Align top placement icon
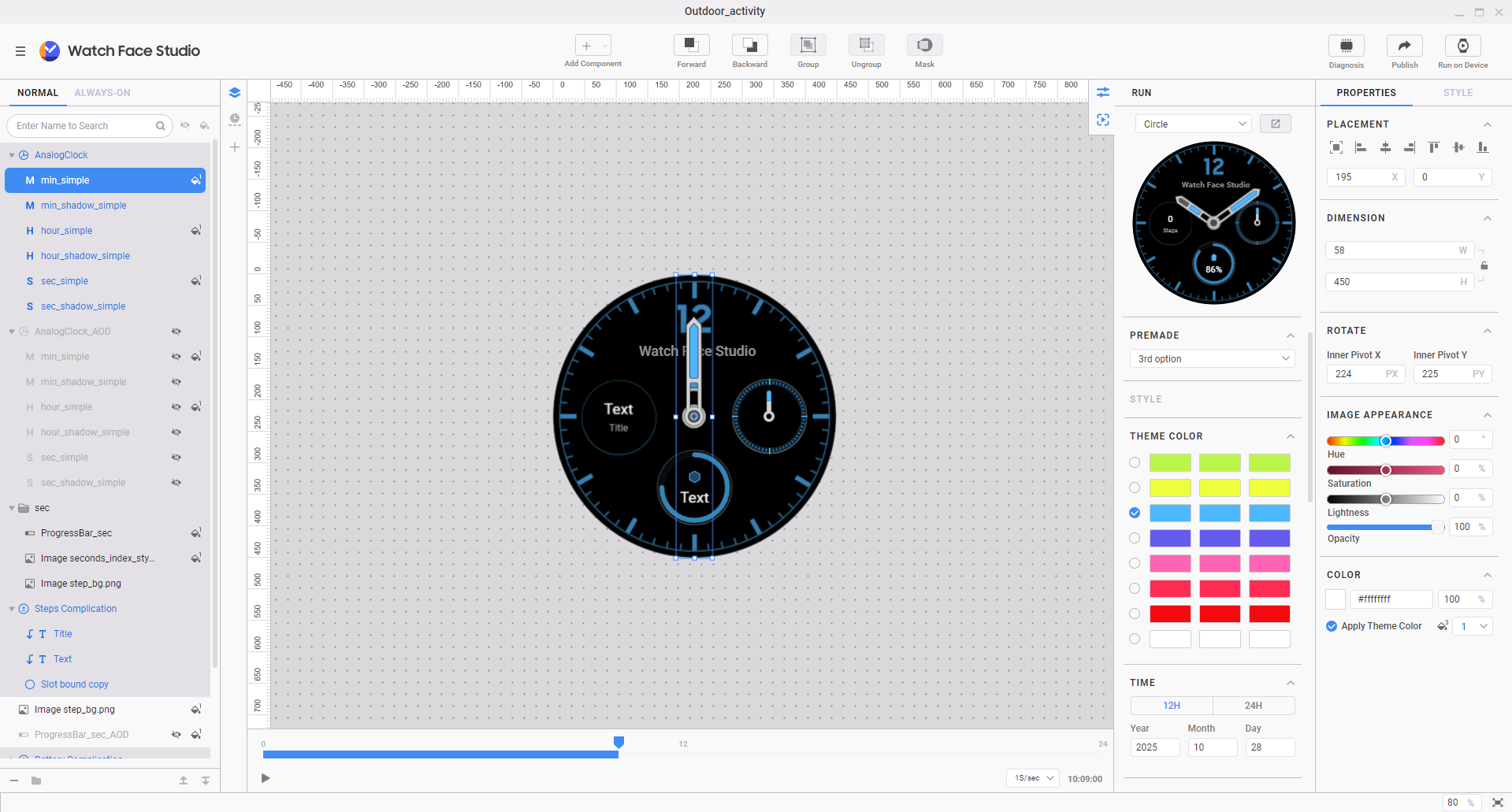Image resolution: width=1512 pixels, height=812 pixels. tap(1434, 147)
